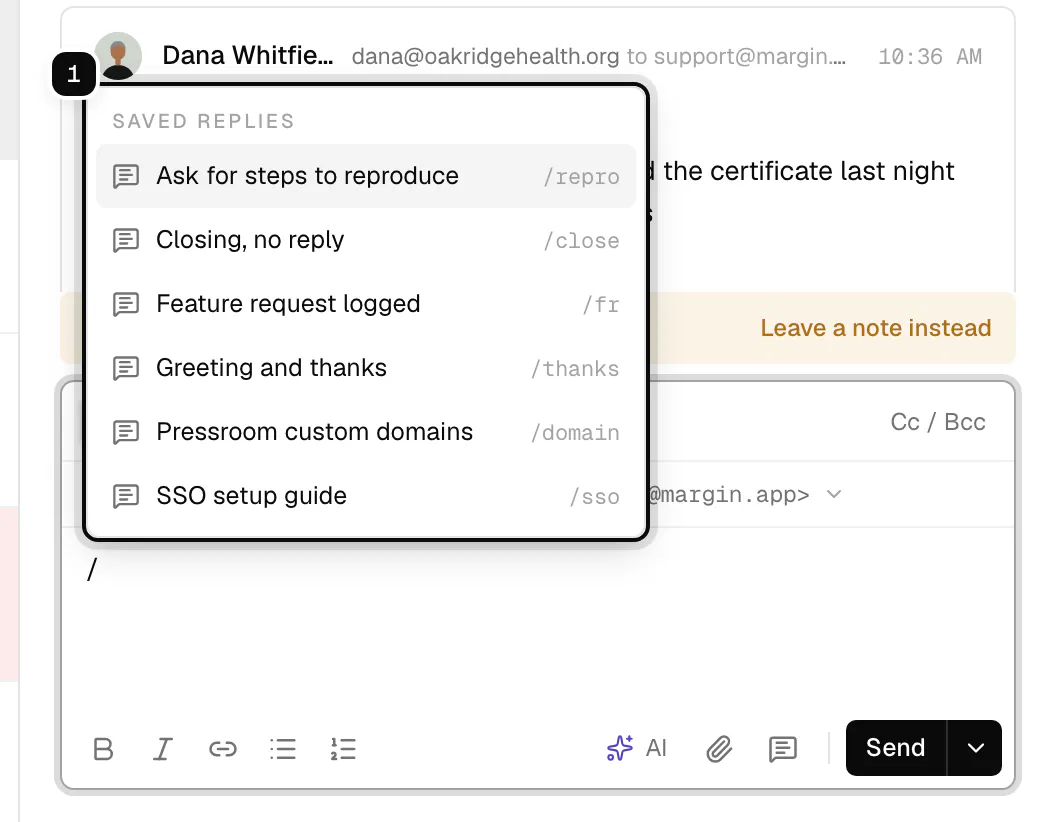Open the Send options dropdown arrow

click(975, 748)
